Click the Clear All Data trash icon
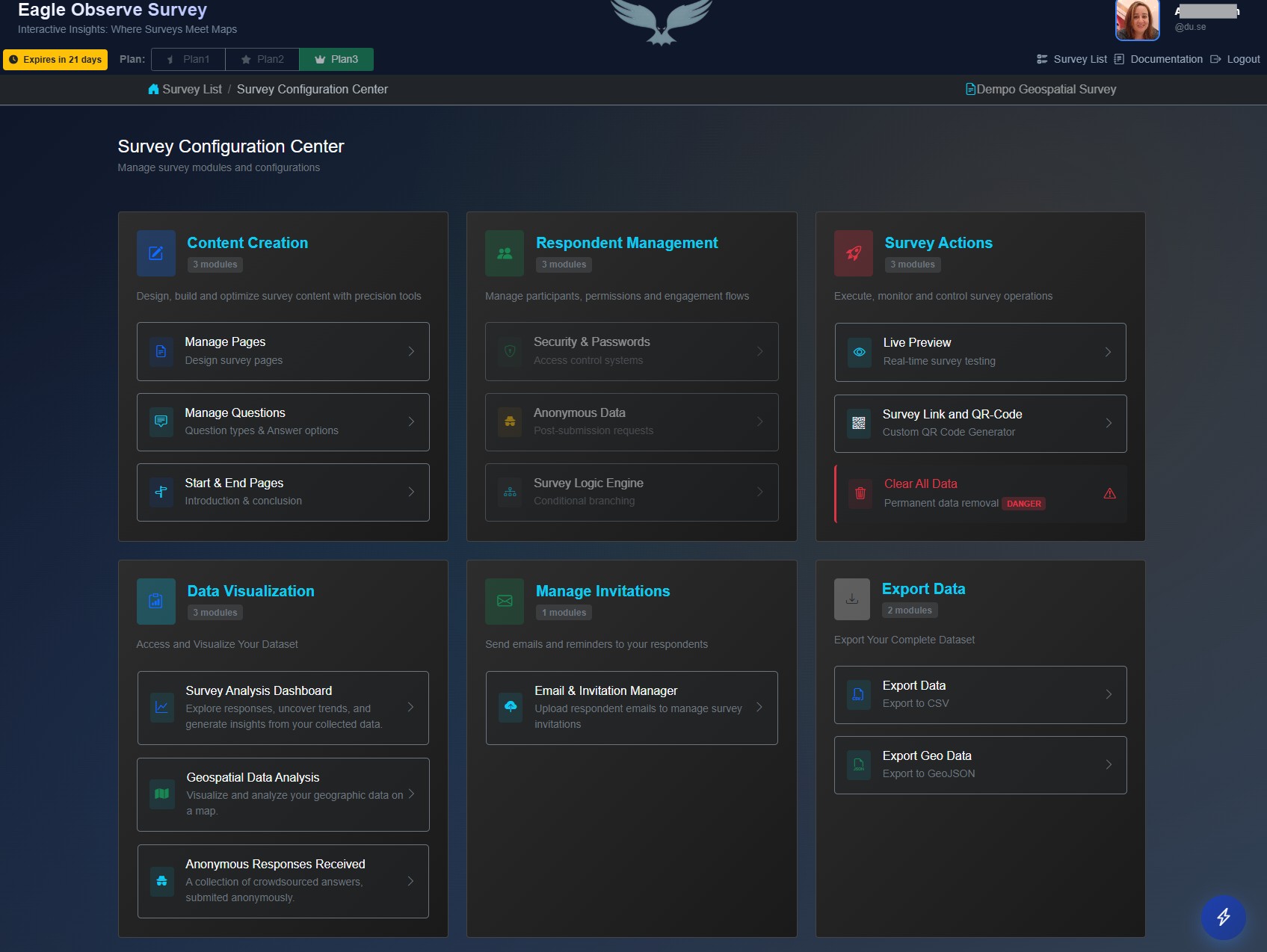 [x=860, y=493]
